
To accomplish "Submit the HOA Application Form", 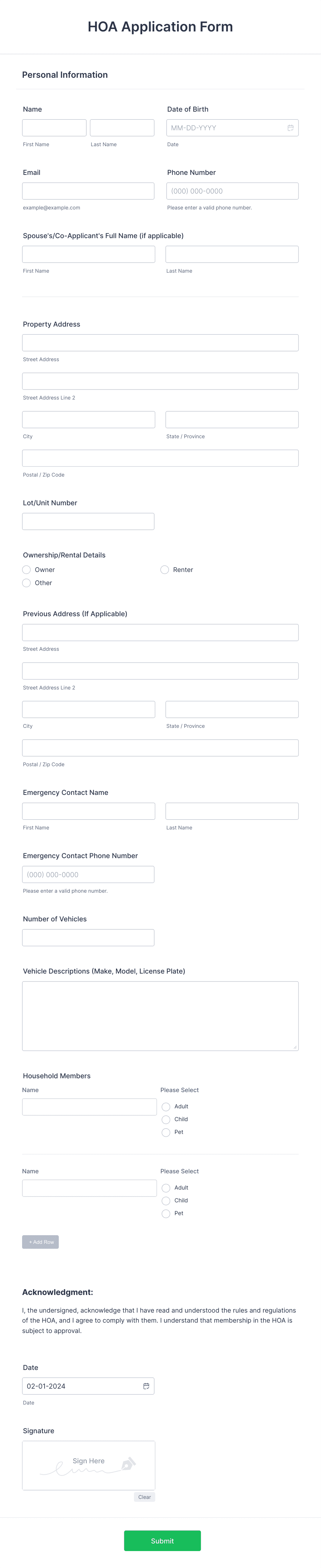I will click(x=162, y=1541).
